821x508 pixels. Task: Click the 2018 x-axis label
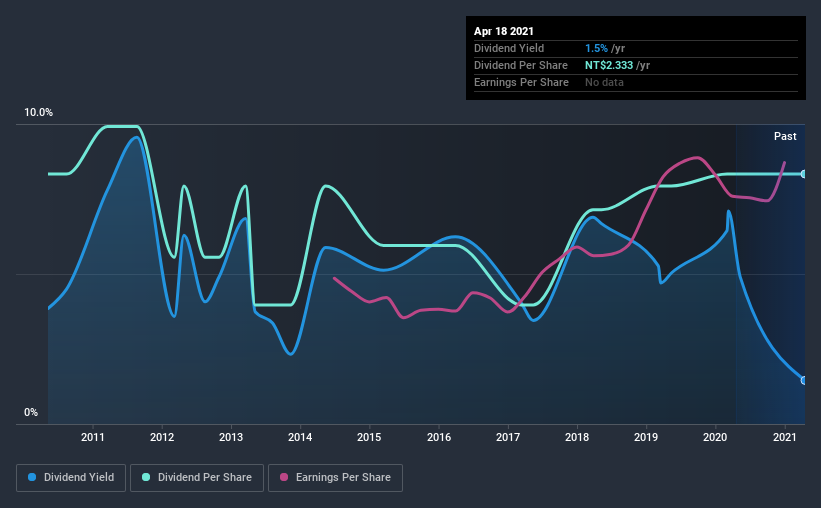(x=577, y=437)
